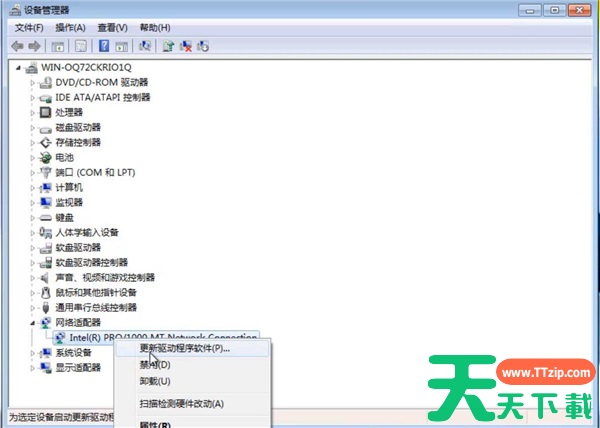Expand the 处理器 node
The height and width of the screenshot is (428, 600).
[33, 113]
